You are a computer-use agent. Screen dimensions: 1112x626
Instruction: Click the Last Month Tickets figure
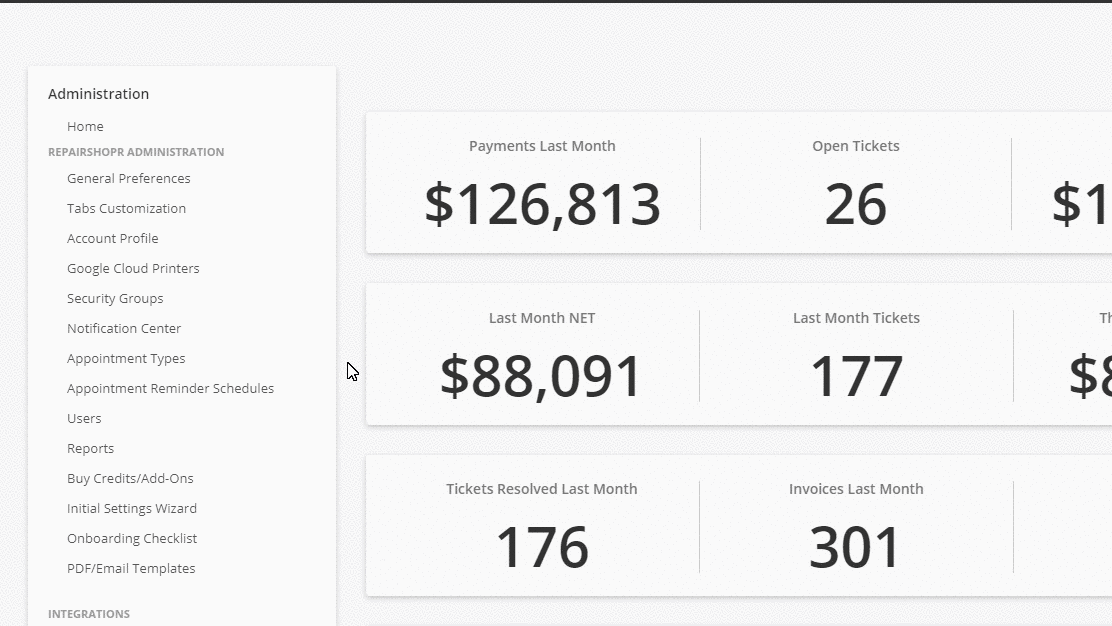(x=856, y=375)
